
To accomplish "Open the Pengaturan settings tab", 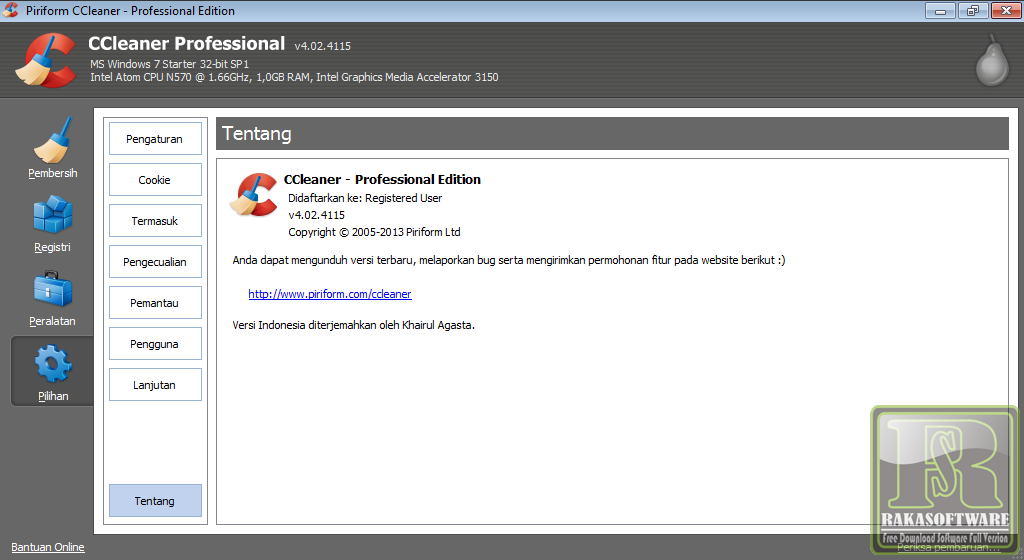I will pyautogui.click(x=155, y=139).
